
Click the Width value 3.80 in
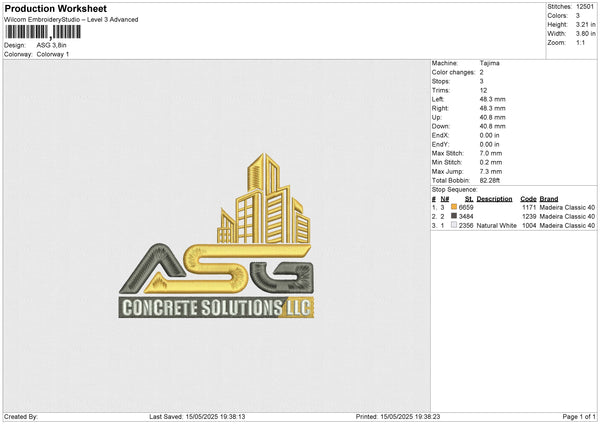pyautogui.click(x=585, y=34)
